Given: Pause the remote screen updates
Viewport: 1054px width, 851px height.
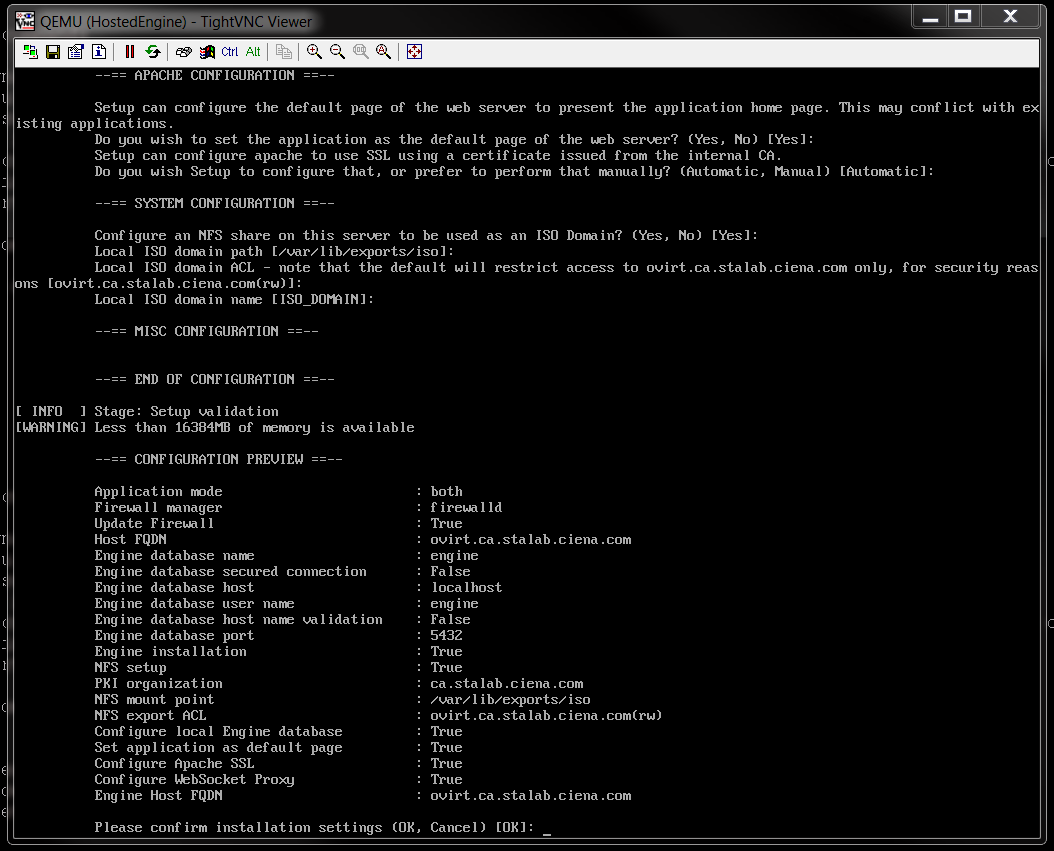Looking at the screenshot, I should 130,52.
